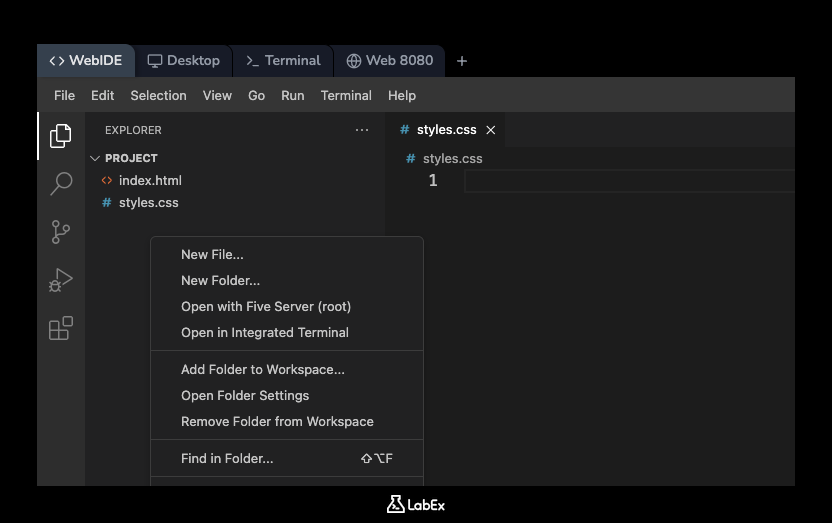This screenshot has width=832, height=523.
Task: Select styles.css in the file tree
Action: coord(148,203)
